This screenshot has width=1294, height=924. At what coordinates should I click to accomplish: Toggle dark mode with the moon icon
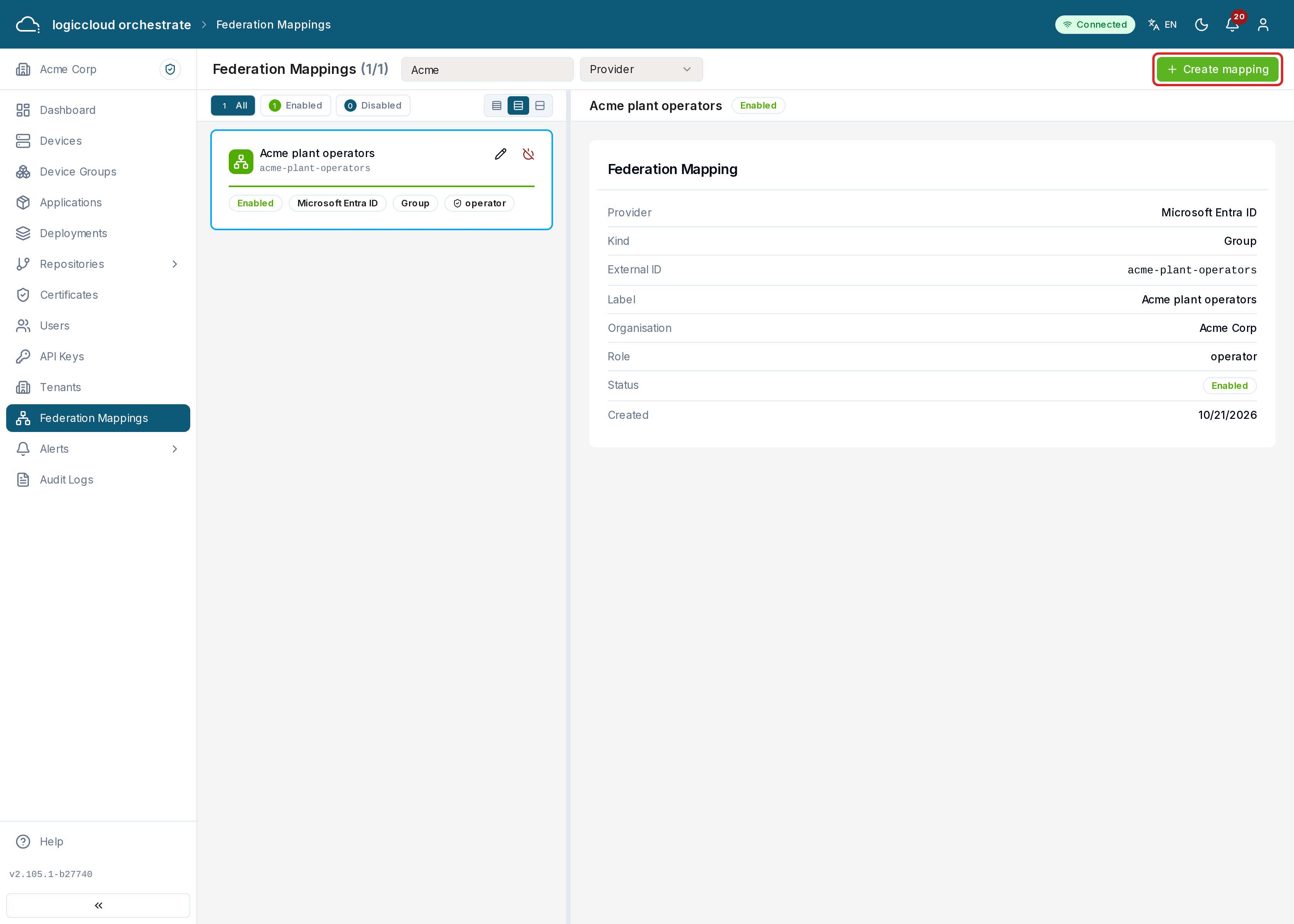coord(1201,25)
